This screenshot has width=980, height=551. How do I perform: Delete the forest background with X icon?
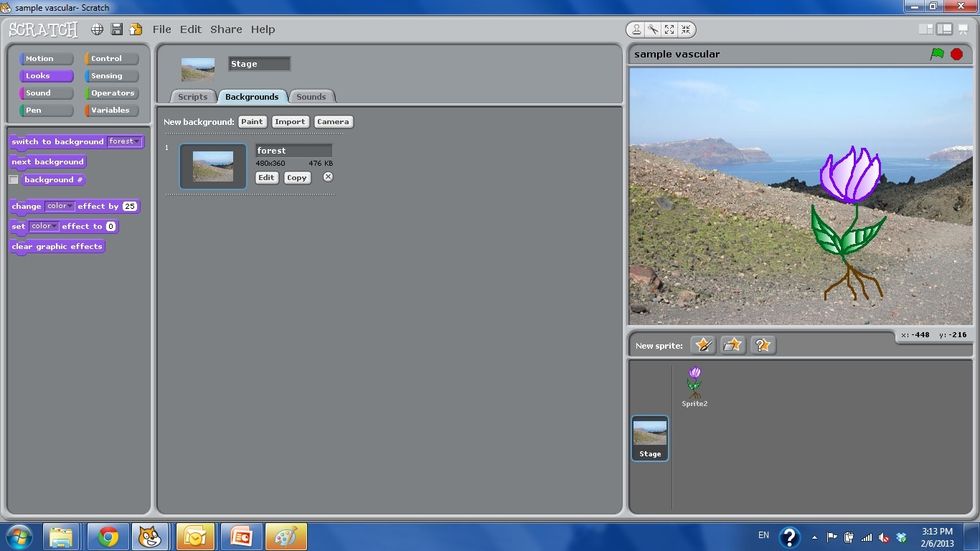pos(328,177)
